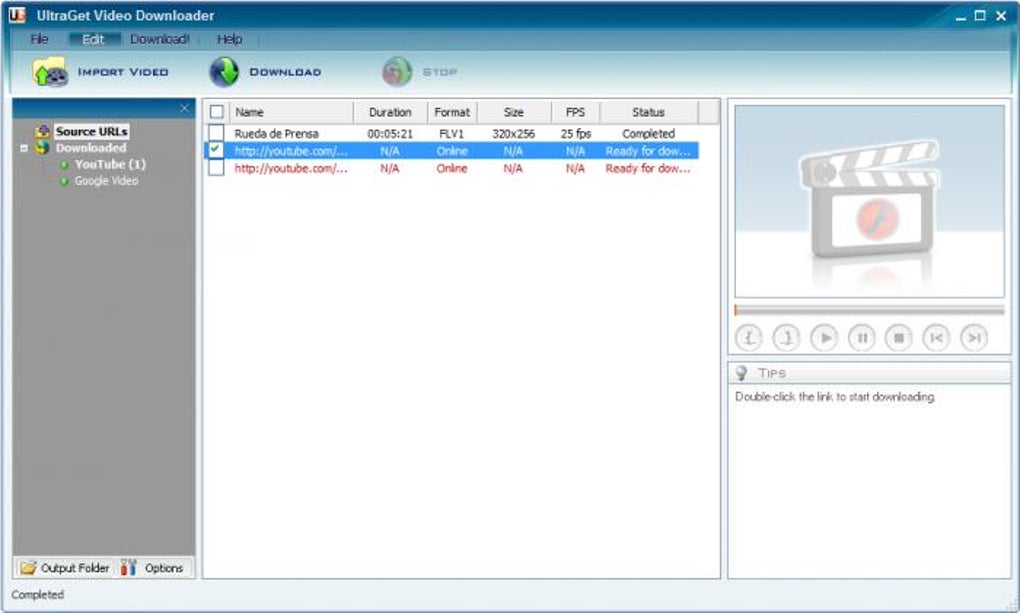
Task: Open the Download! menu
Action: pyautogui.click(x=160, y=39)
